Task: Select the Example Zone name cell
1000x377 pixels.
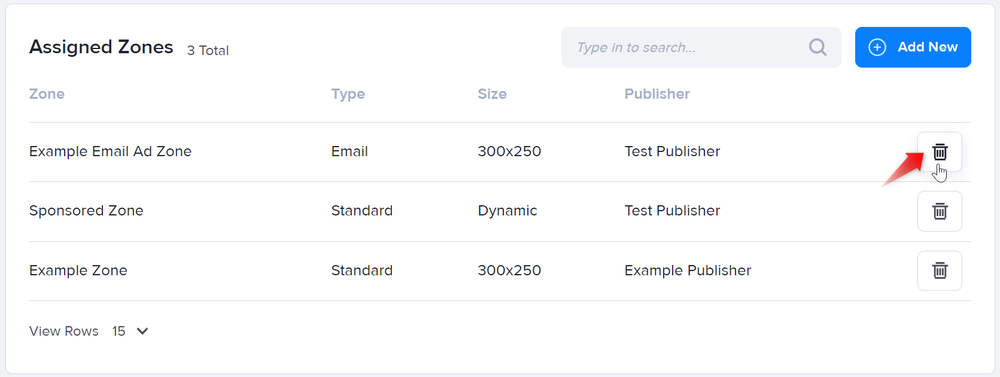Action: [x=78, y=270]
